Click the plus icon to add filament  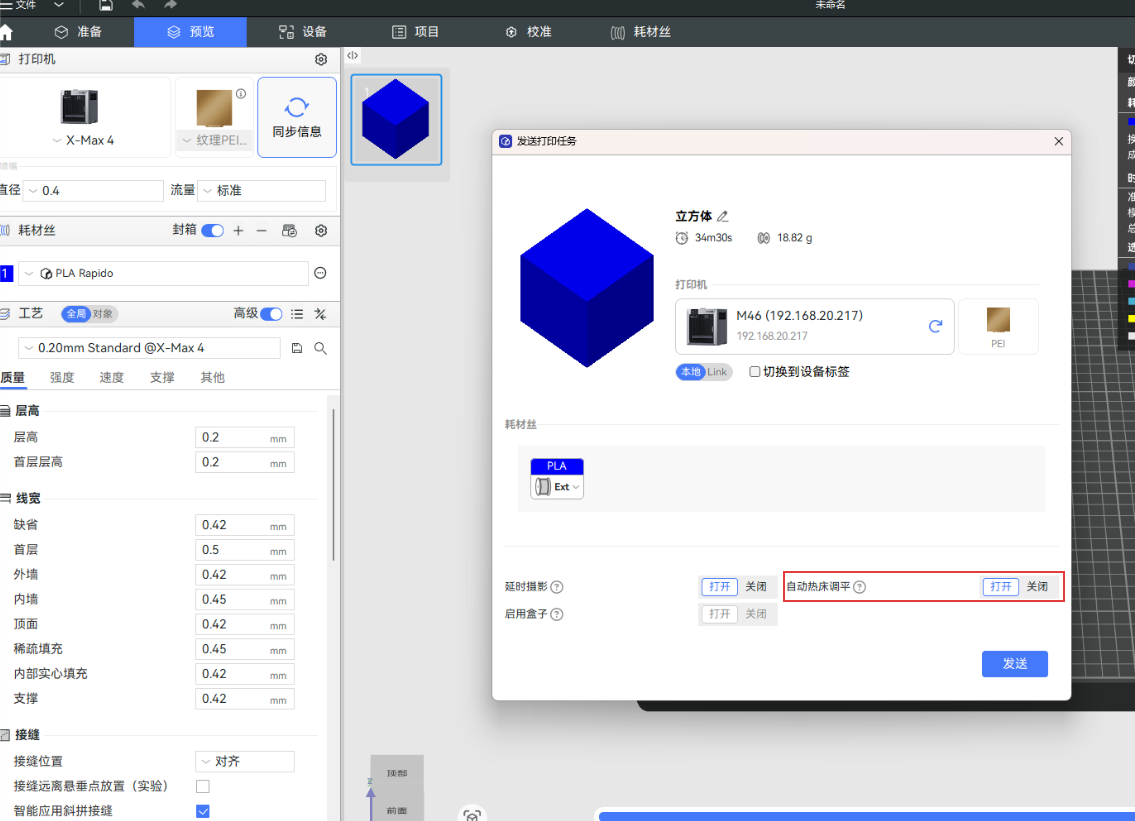pyautogui.click(x=238, y=231)
